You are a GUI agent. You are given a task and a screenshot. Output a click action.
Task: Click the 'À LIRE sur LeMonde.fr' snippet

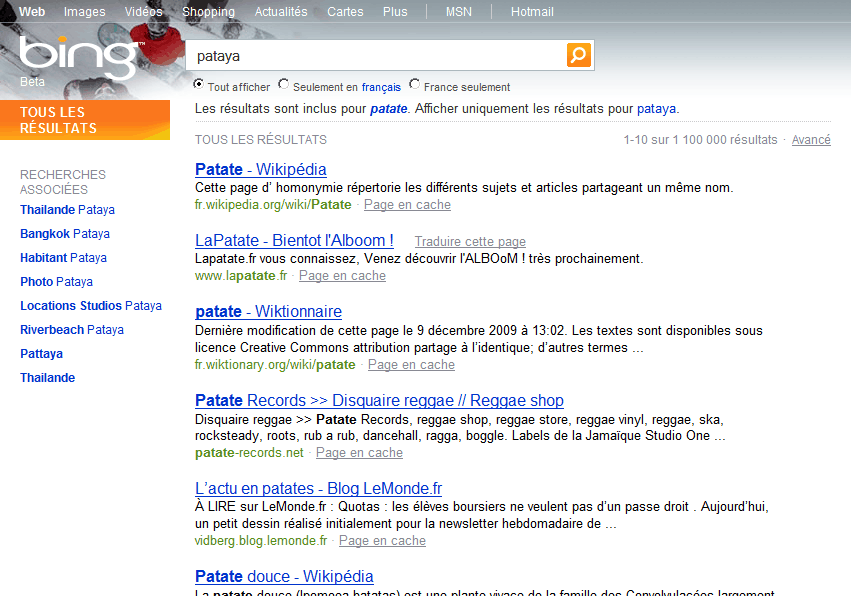[x=482, y=515]
